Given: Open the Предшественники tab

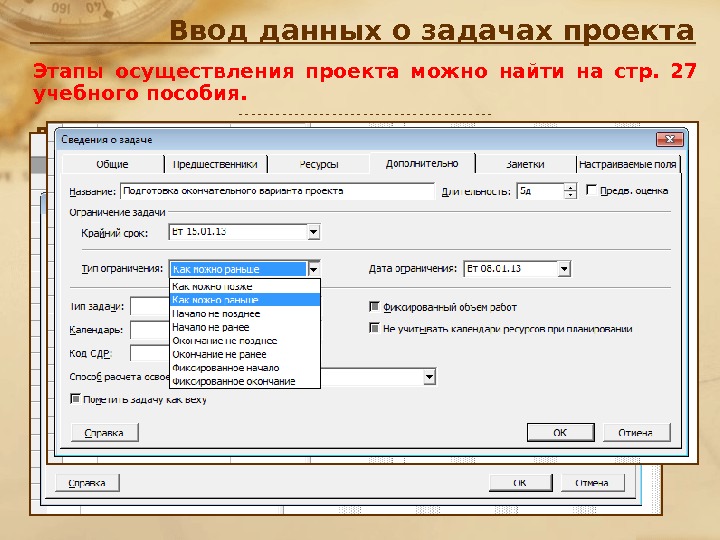Looking at the screenshot, I should 215,164.
